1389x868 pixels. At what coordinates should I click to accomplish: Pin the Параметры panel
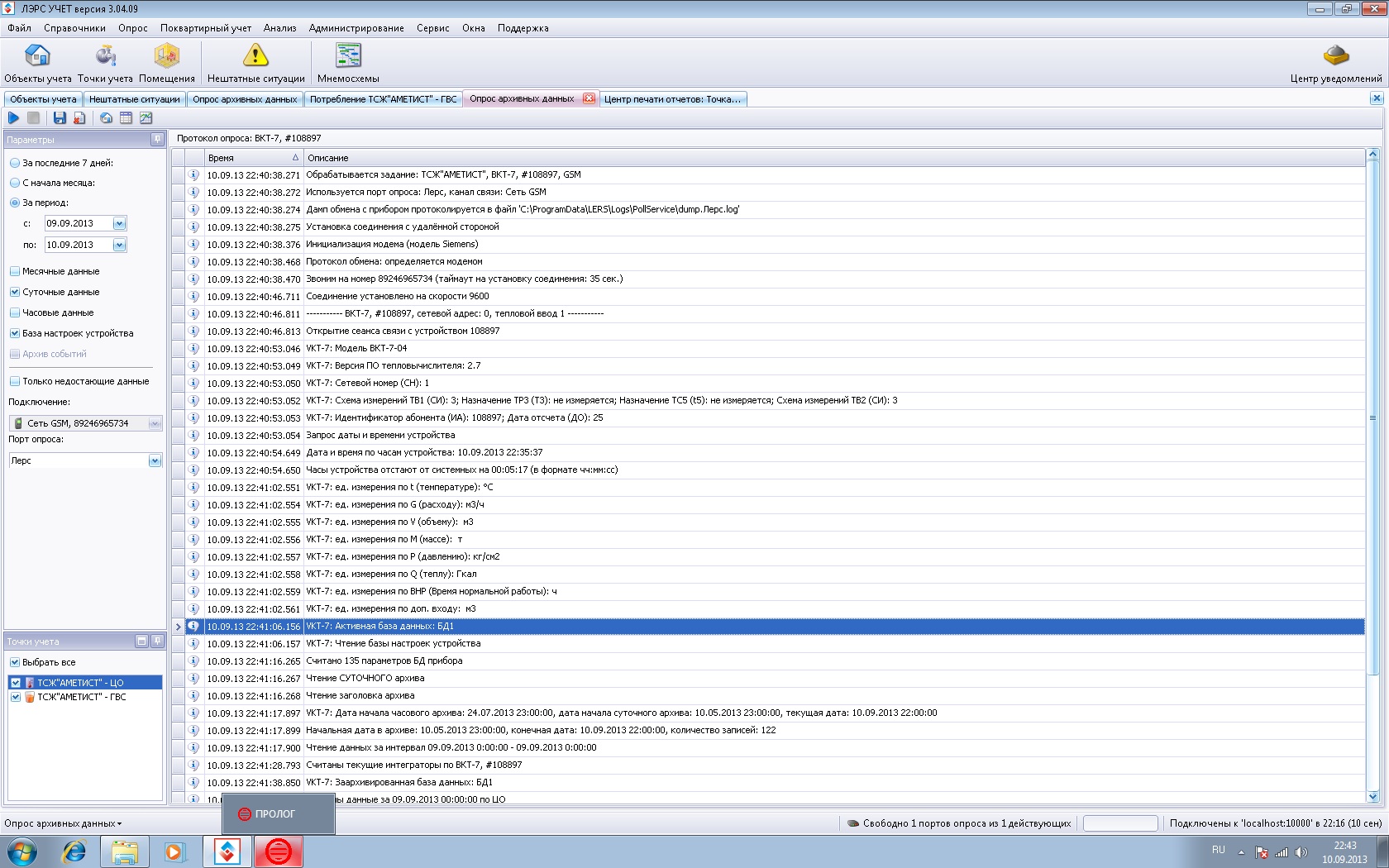(157, 139)
